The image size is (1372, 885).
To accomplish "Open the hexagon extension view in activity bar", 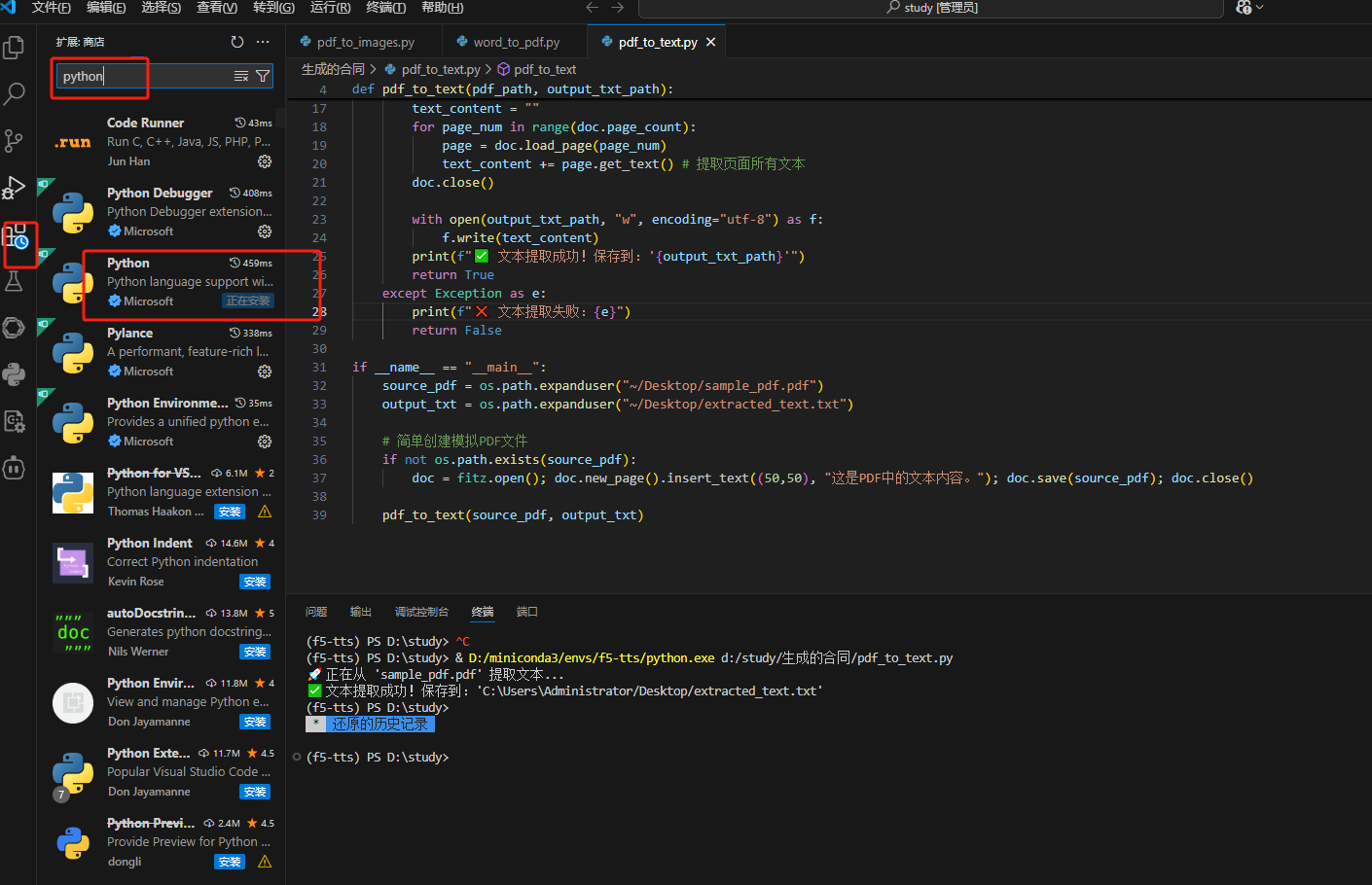I will point(15,328).
